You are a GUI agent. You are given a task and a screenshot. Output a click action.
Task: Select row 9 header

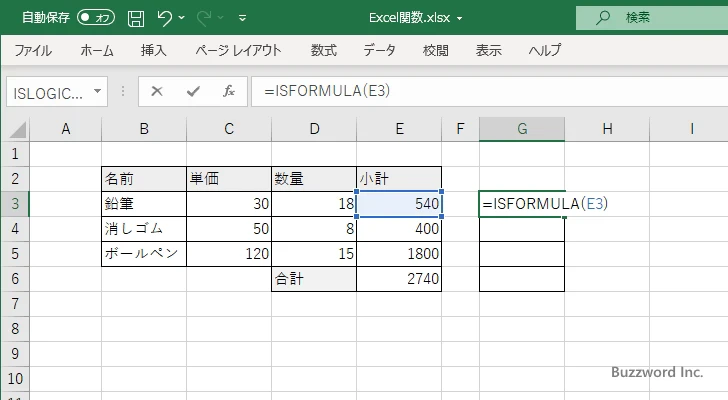pyautogui.click(x=15, y=354)
